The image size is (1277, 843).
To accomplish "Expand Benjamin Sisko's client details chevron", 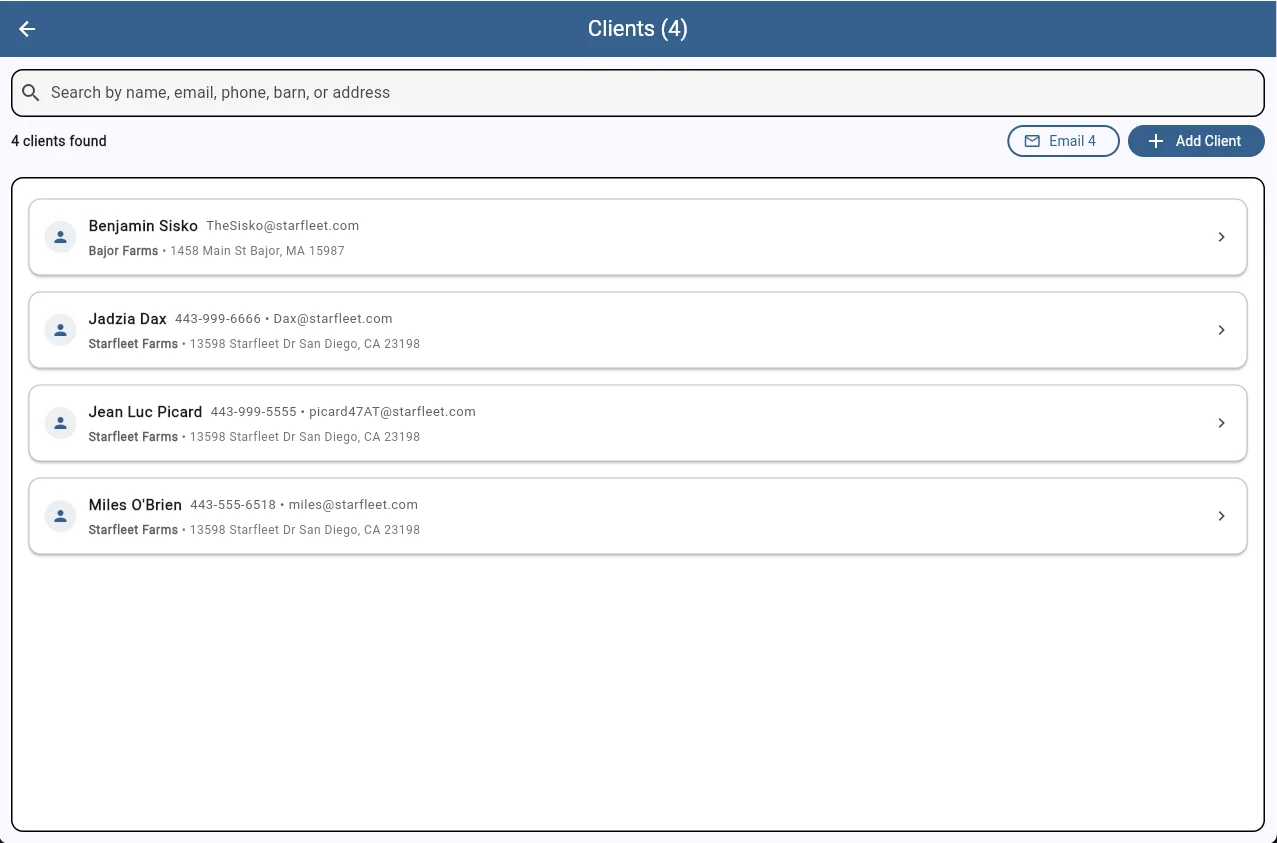I will click(x=1221, y=237).
